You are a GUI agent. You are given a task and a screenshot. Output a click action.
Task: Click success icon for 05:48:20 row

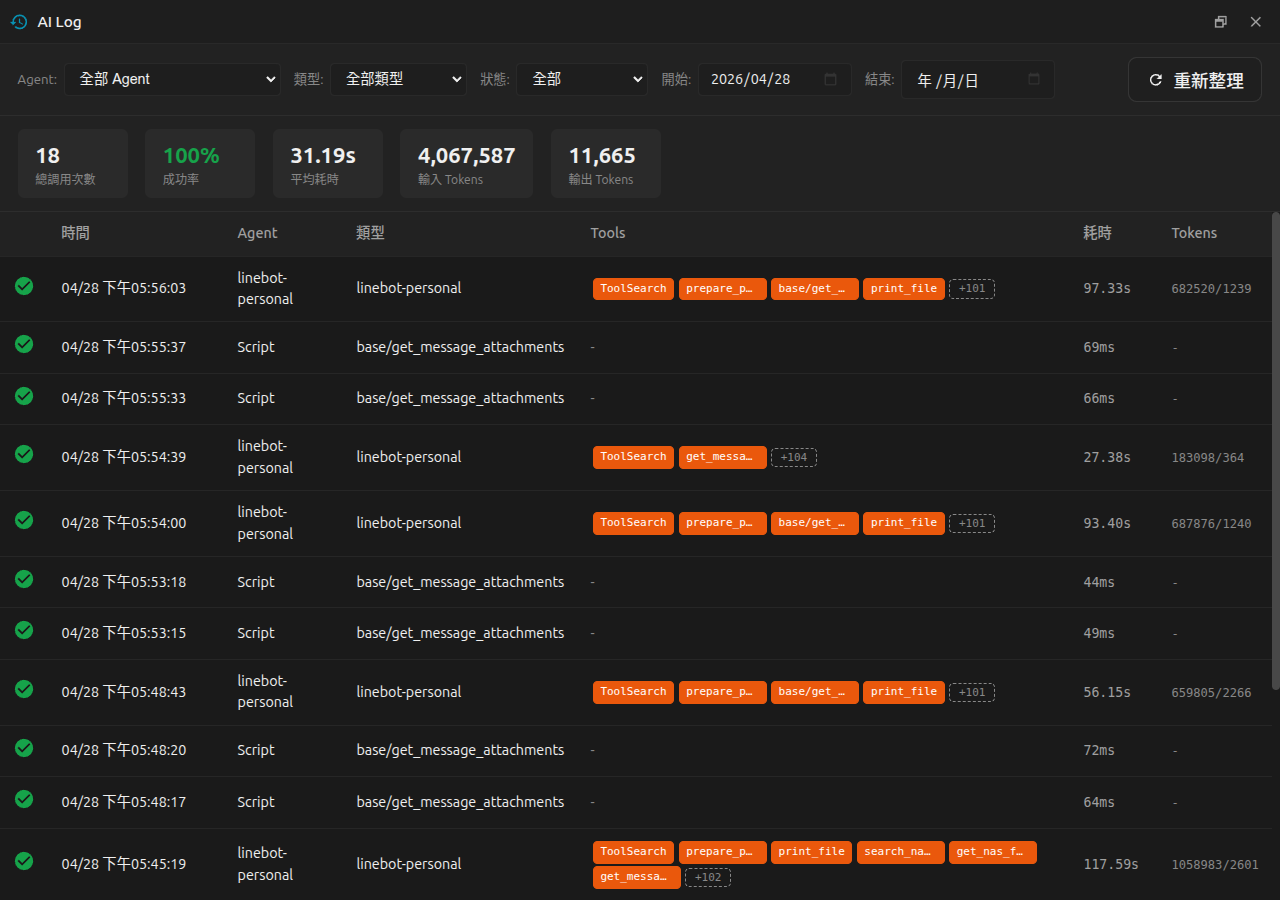pos(24,747)
